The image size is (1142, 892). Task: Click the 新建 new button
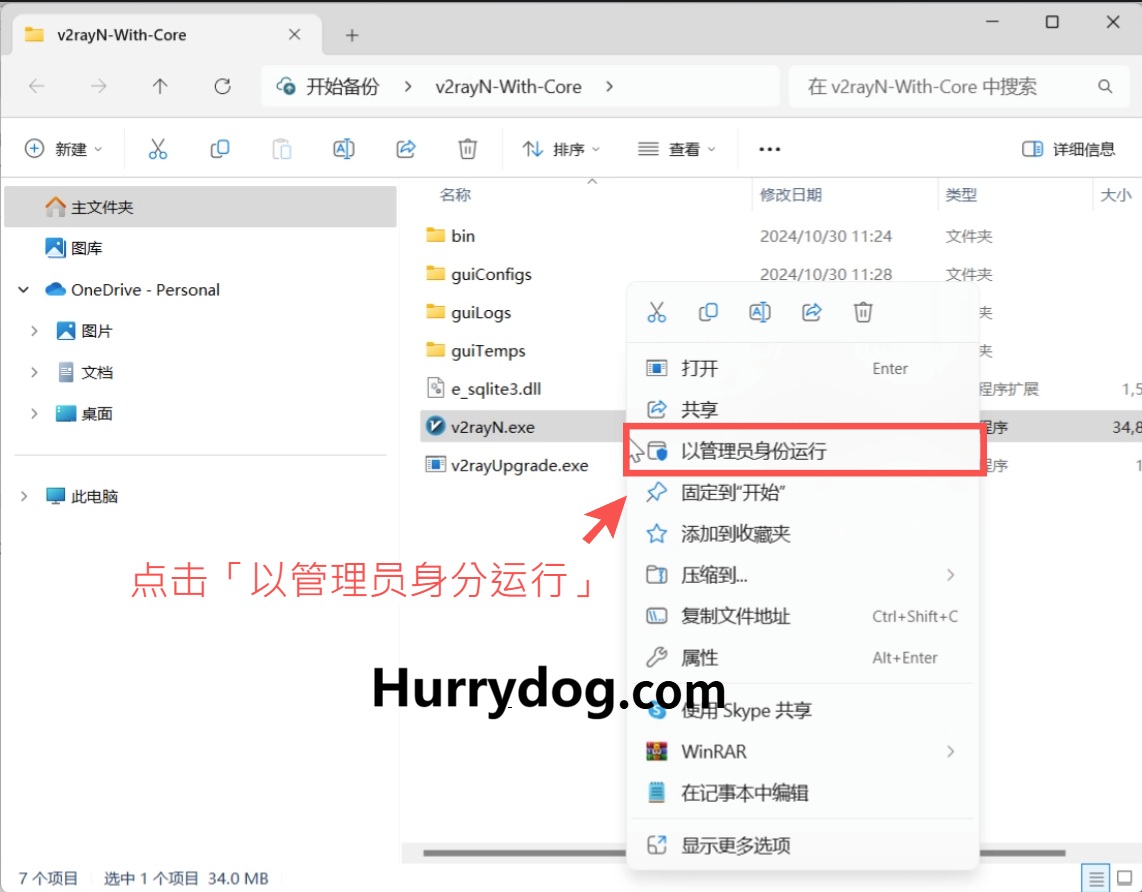(x=63, y=149)
